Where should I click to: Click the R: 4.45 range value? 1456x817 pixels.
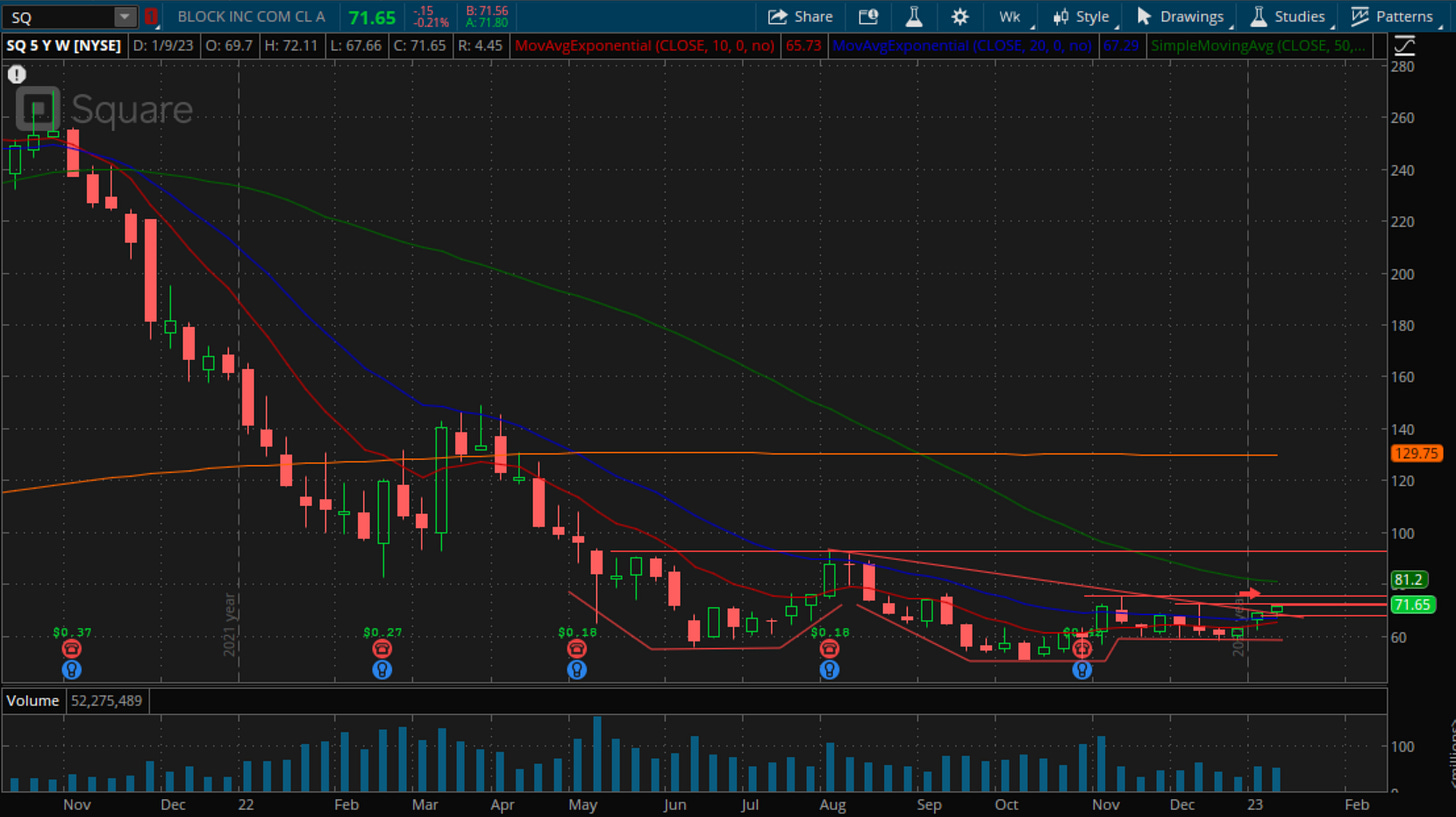(x=481, y=45)
